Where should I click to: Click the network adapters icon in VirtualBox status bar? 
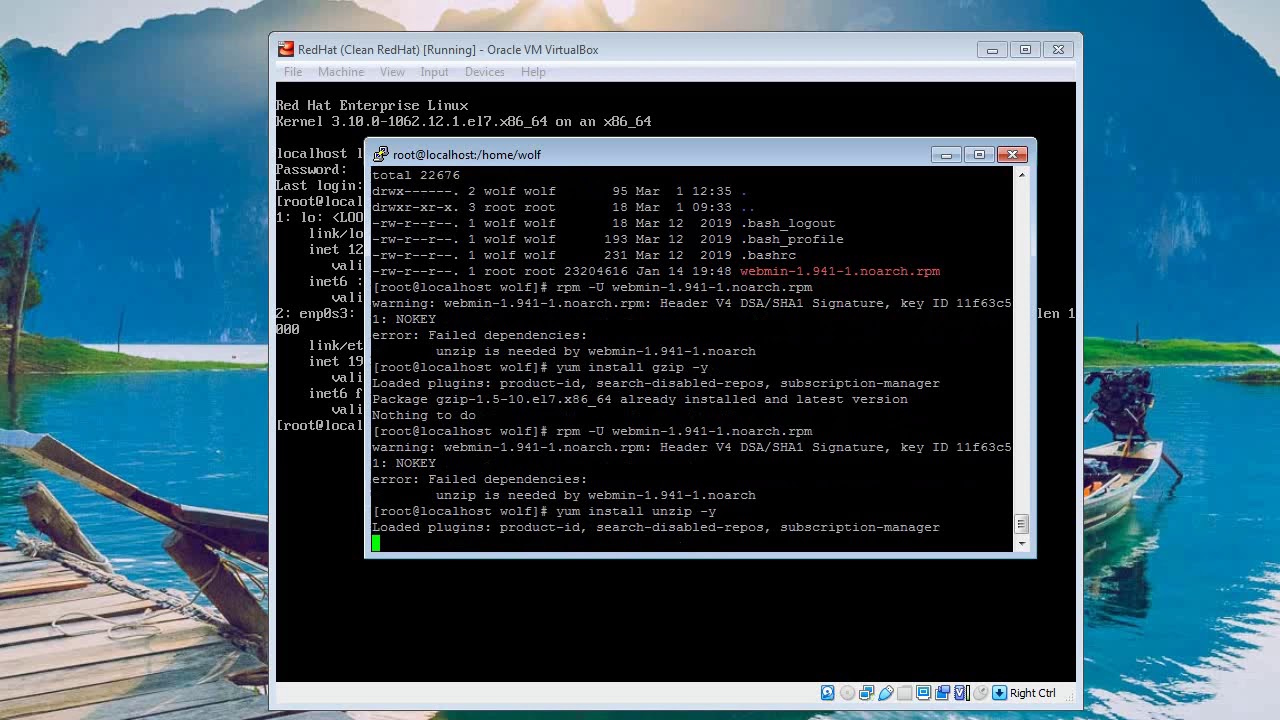tap(866, 693)
